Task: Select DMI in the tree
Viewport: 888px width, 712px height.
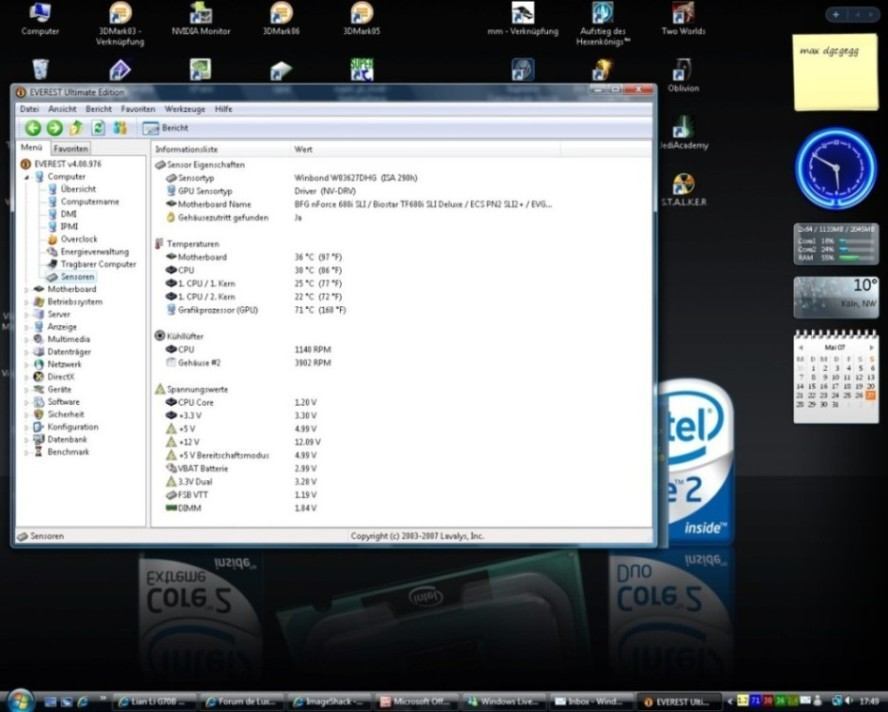Action: coord(69,214)
